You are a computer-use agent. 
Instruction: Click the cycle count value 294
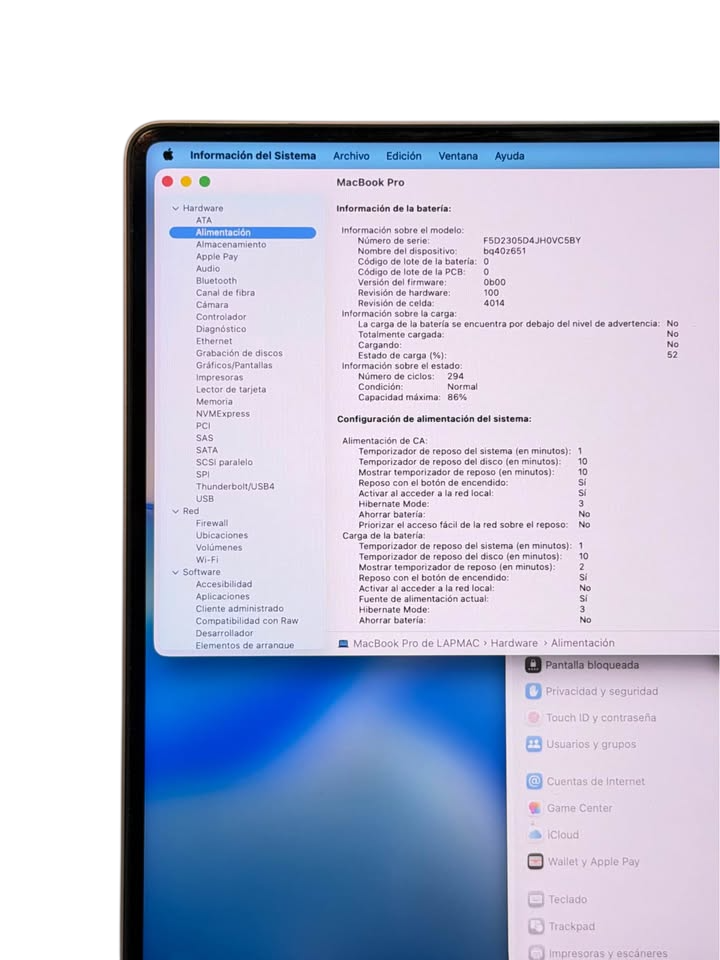[456, 377]
